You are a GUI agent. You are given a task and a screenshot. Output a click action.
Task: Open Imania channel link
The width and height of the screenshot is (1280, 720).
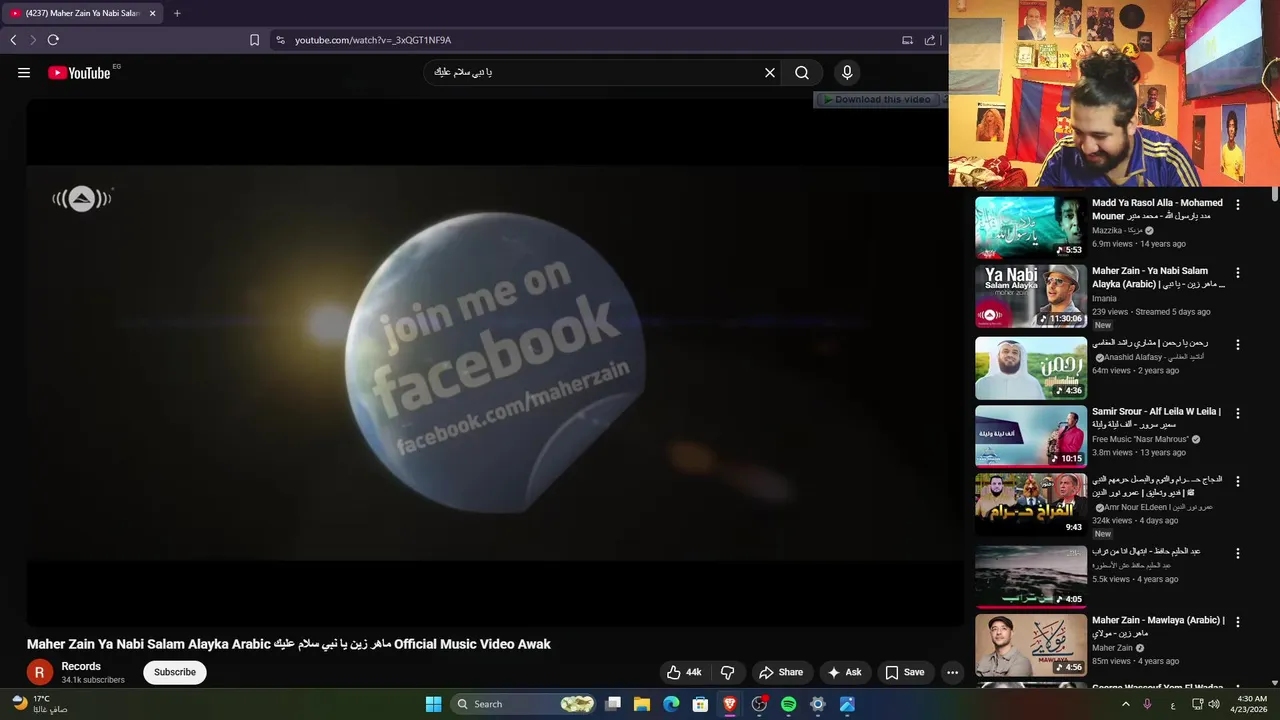tap(1104, 298)
